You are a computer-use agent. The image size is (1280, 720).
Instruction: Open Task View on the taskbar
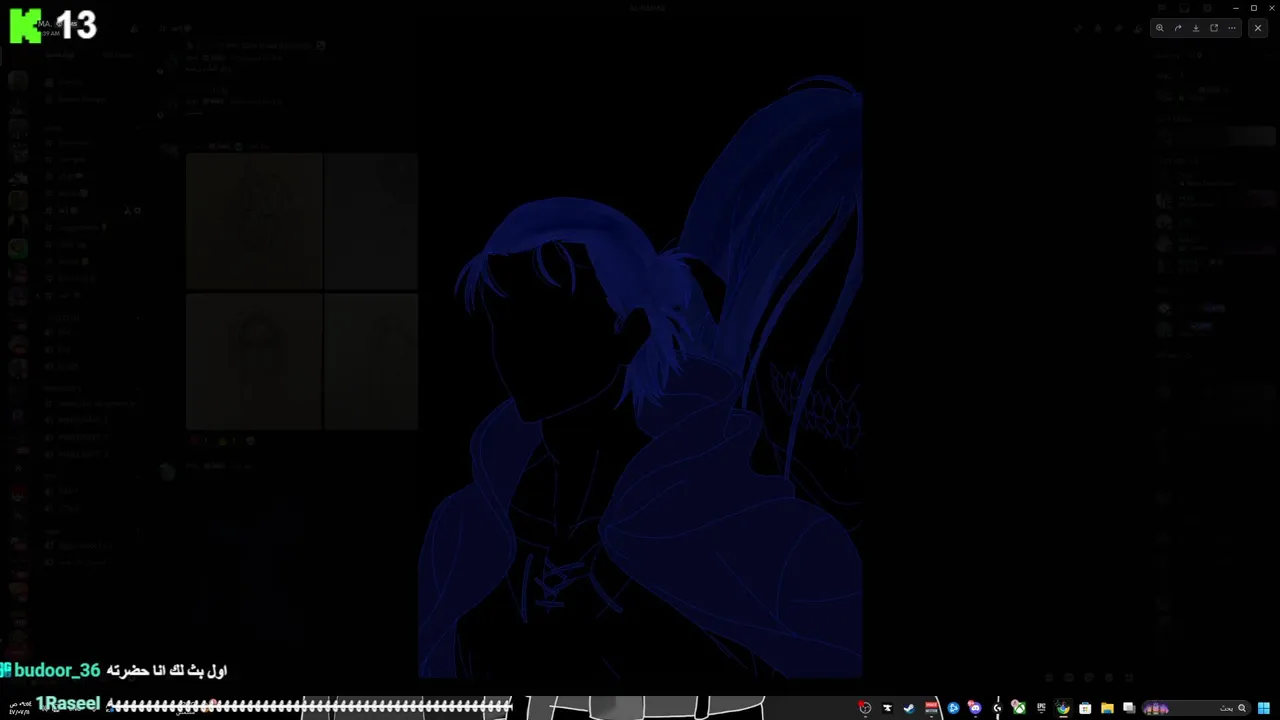click(1129, 708)
